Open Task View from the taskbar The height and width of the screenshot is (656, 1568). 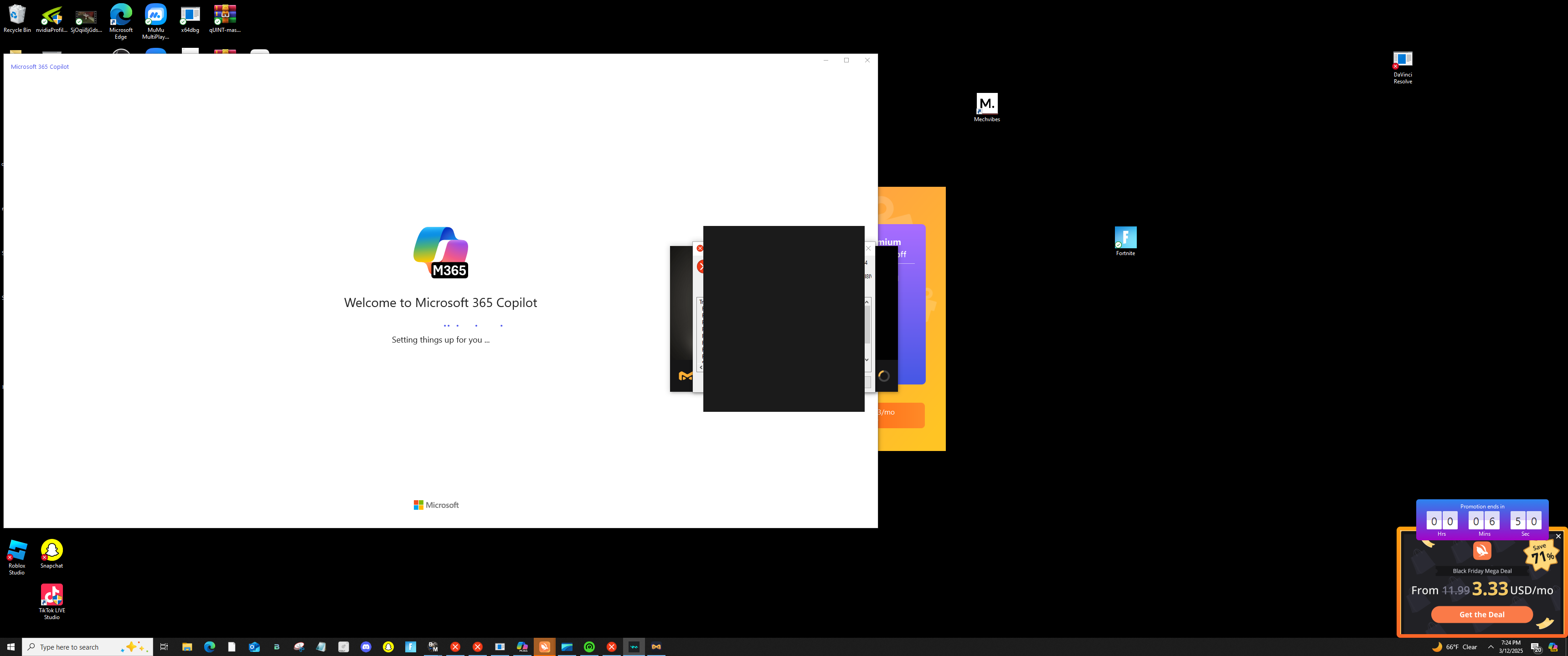[x=164, y=647]
